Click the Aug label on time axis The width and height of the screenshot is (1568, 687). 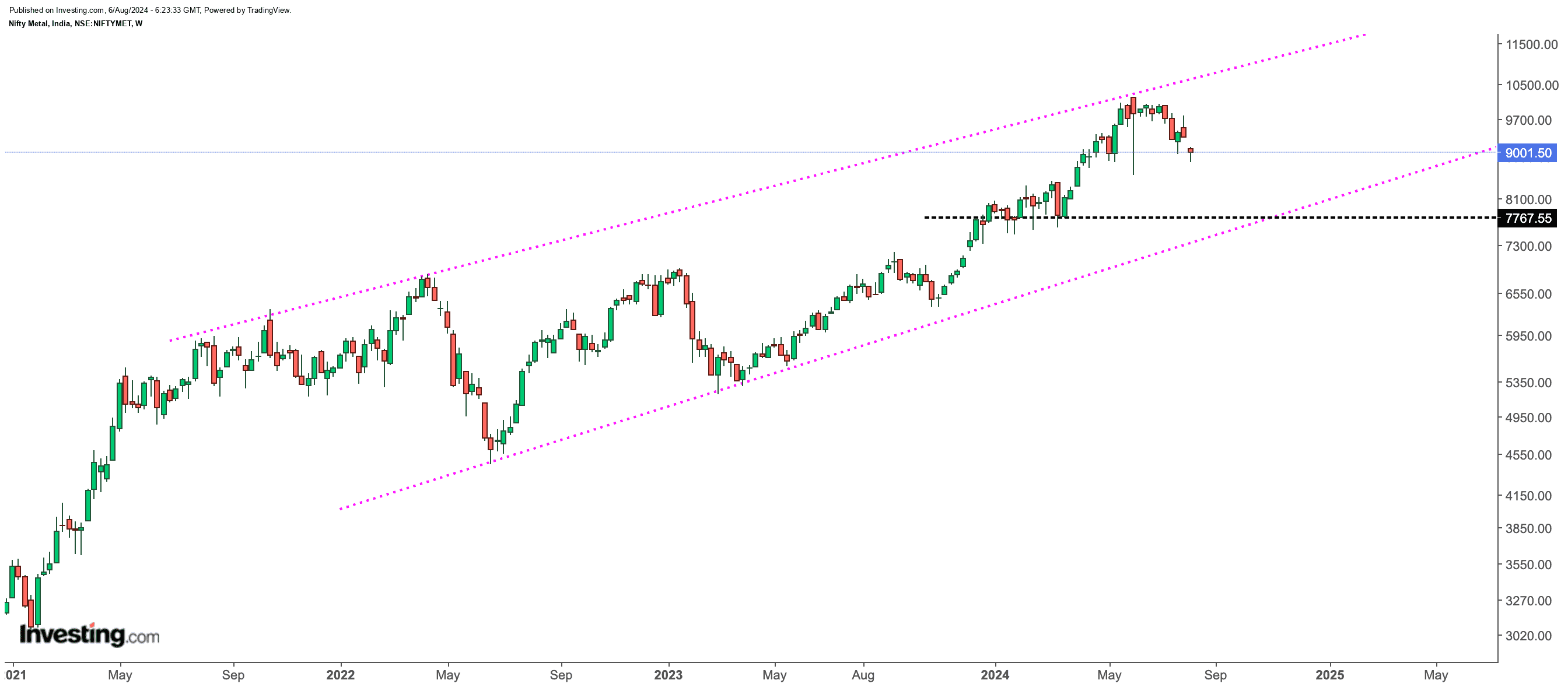click(x=863, y=675)
